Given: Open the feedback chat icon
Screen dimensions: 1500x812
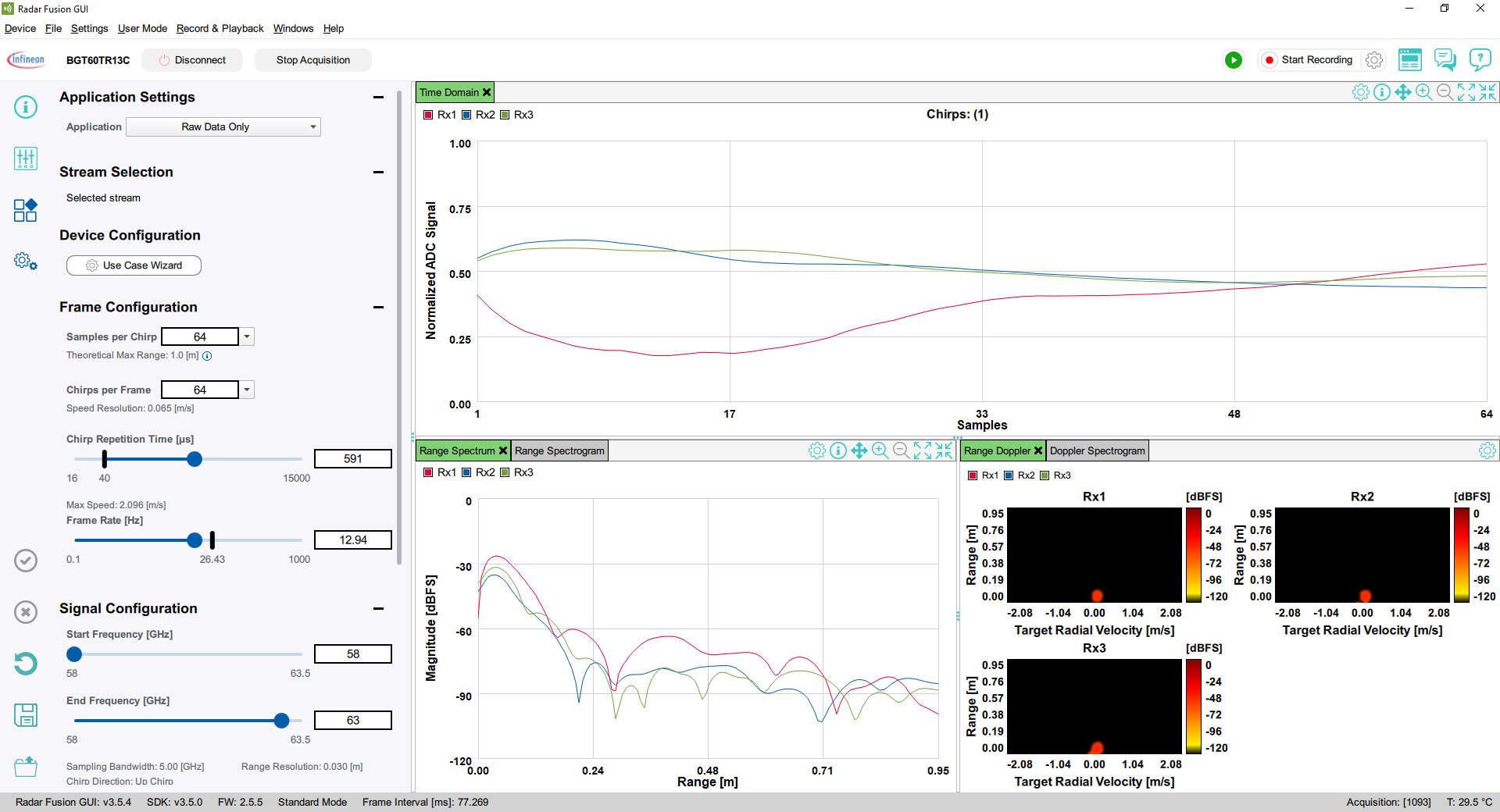Looking at the screenshot, I should point(1445,60).
